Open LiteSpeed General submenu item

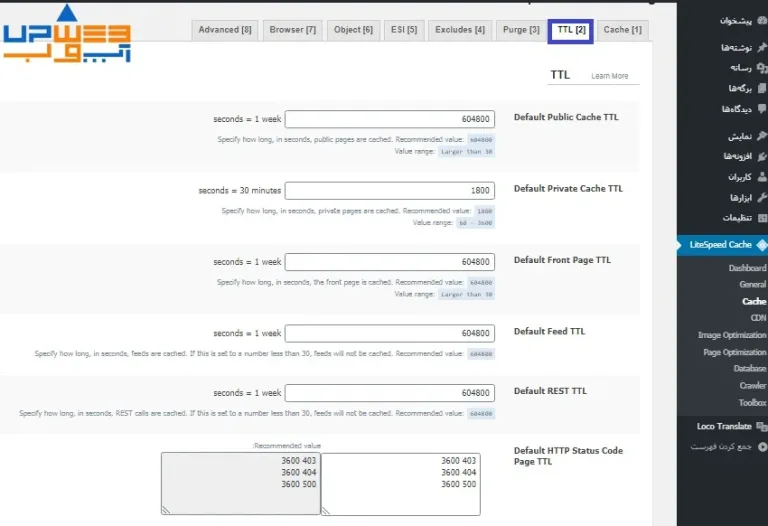coord(752,285)
